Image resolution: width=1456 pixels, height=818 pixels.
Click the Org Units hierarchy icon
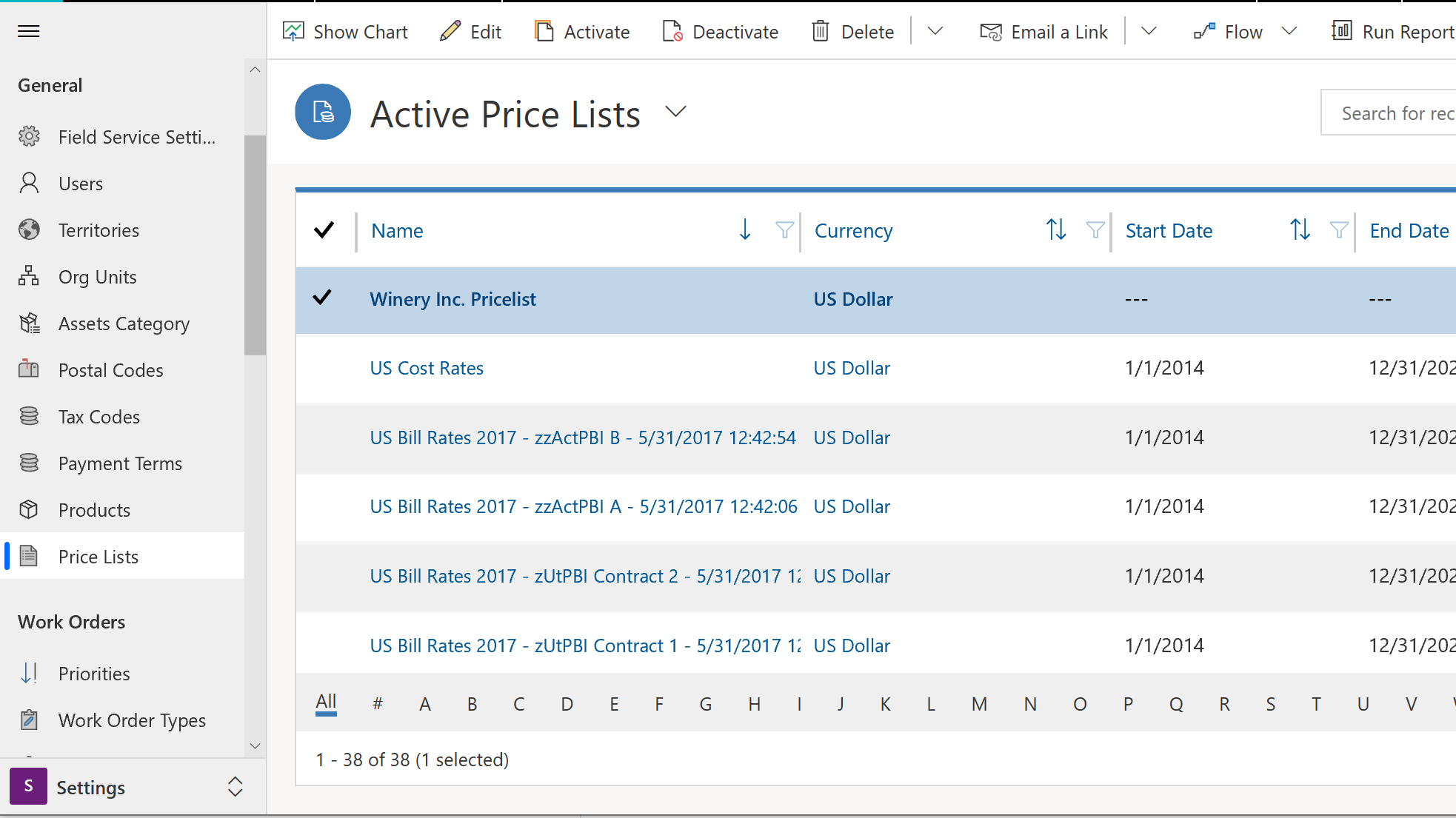pyautogui.click(x=29, y=276)
